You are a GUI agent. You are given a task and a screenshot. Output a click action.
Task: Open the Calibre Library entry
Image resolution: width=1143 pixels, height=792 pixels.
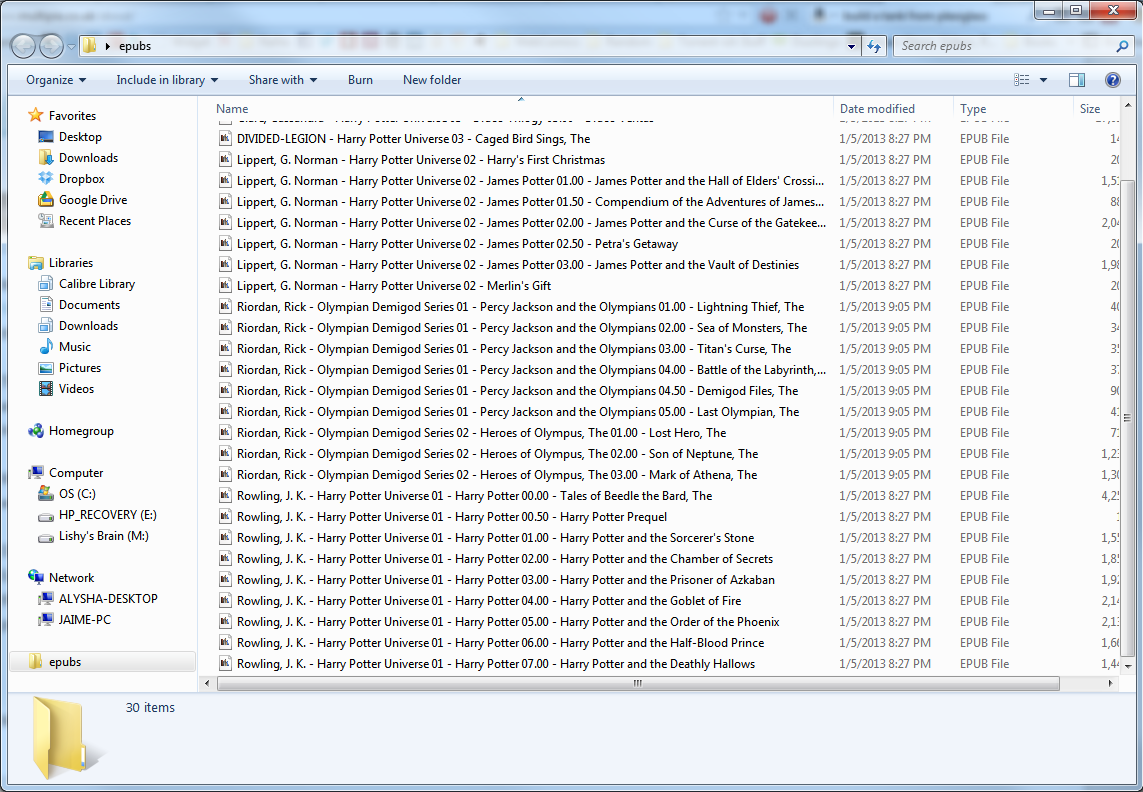click(x=97, y=284)
